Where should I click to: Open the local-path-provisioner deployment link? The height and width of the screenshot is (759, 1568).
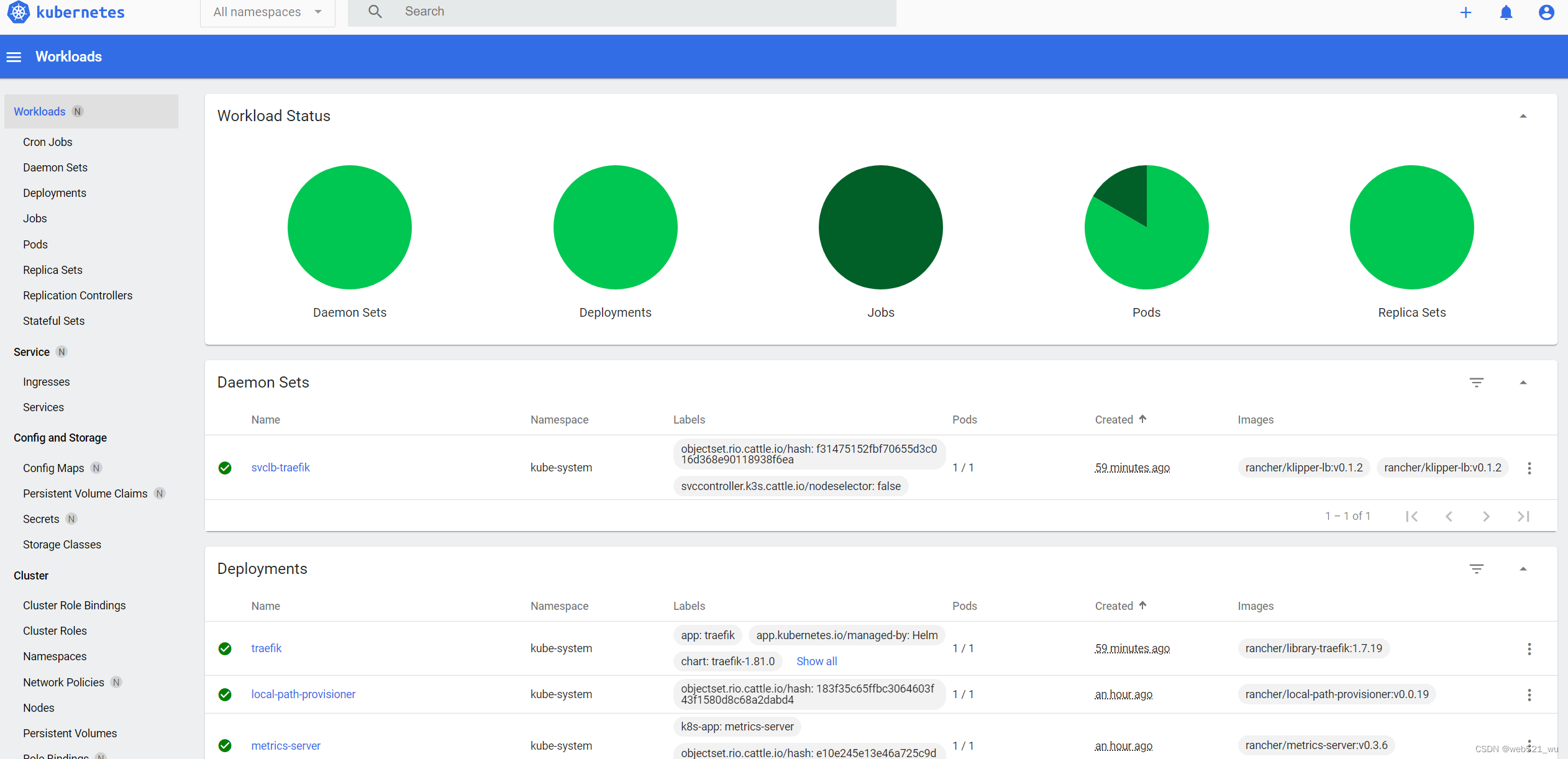pyautogui.click(x=303, y=694)
